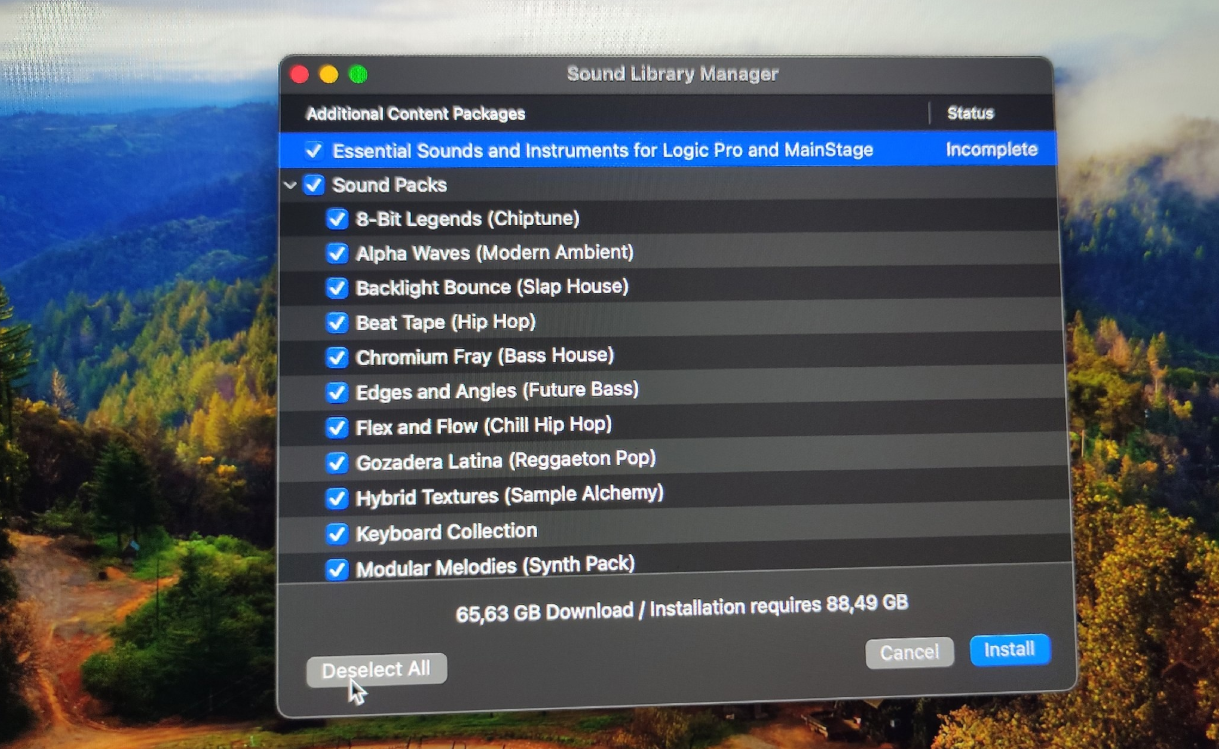Click the Sound Library Manager window title
1219x749 pixels.
[x=672, y=74]
